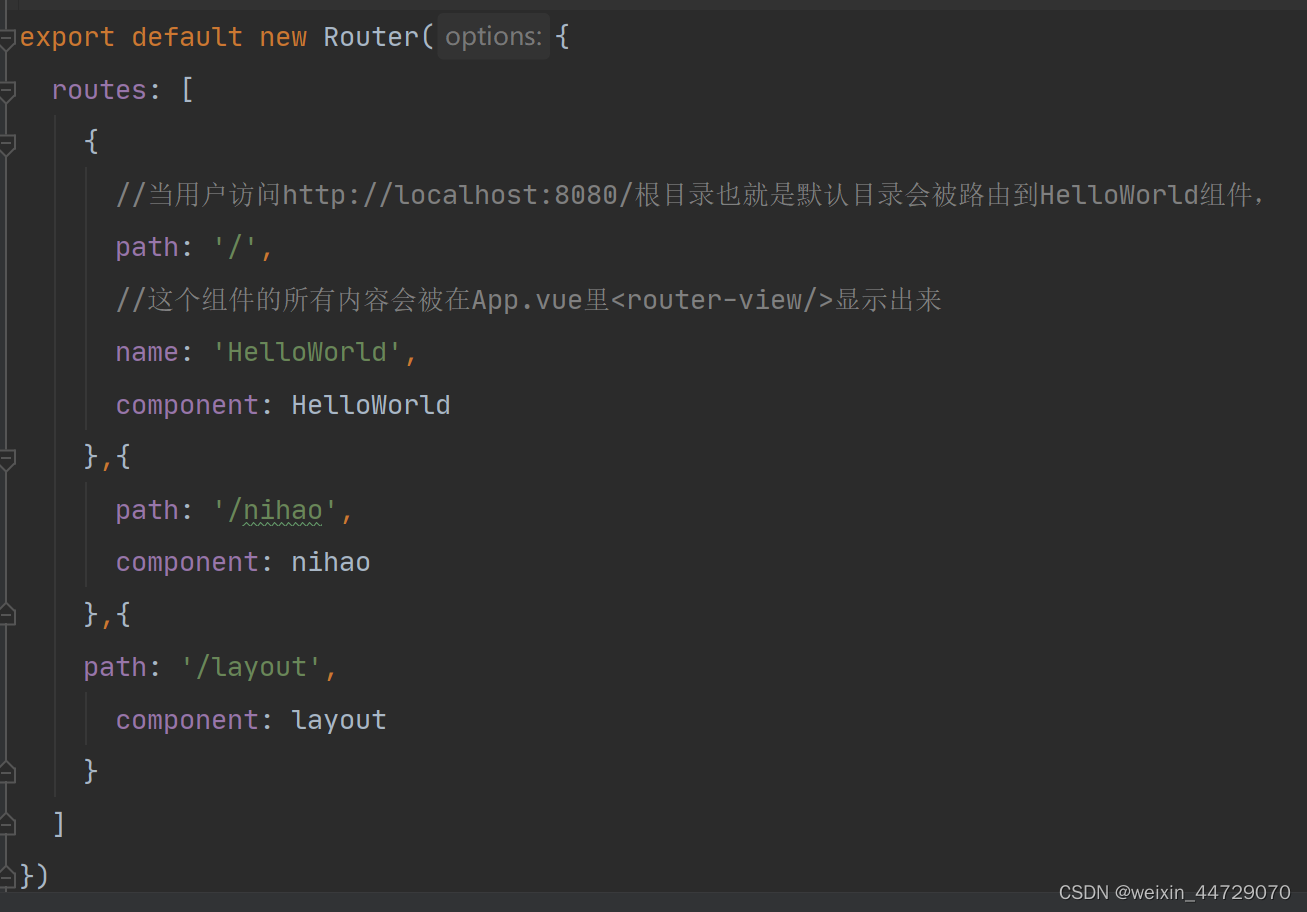This screenshot has width=1307, height=912.
Task: Click the '/layout' path string
Action: (251, 667)
